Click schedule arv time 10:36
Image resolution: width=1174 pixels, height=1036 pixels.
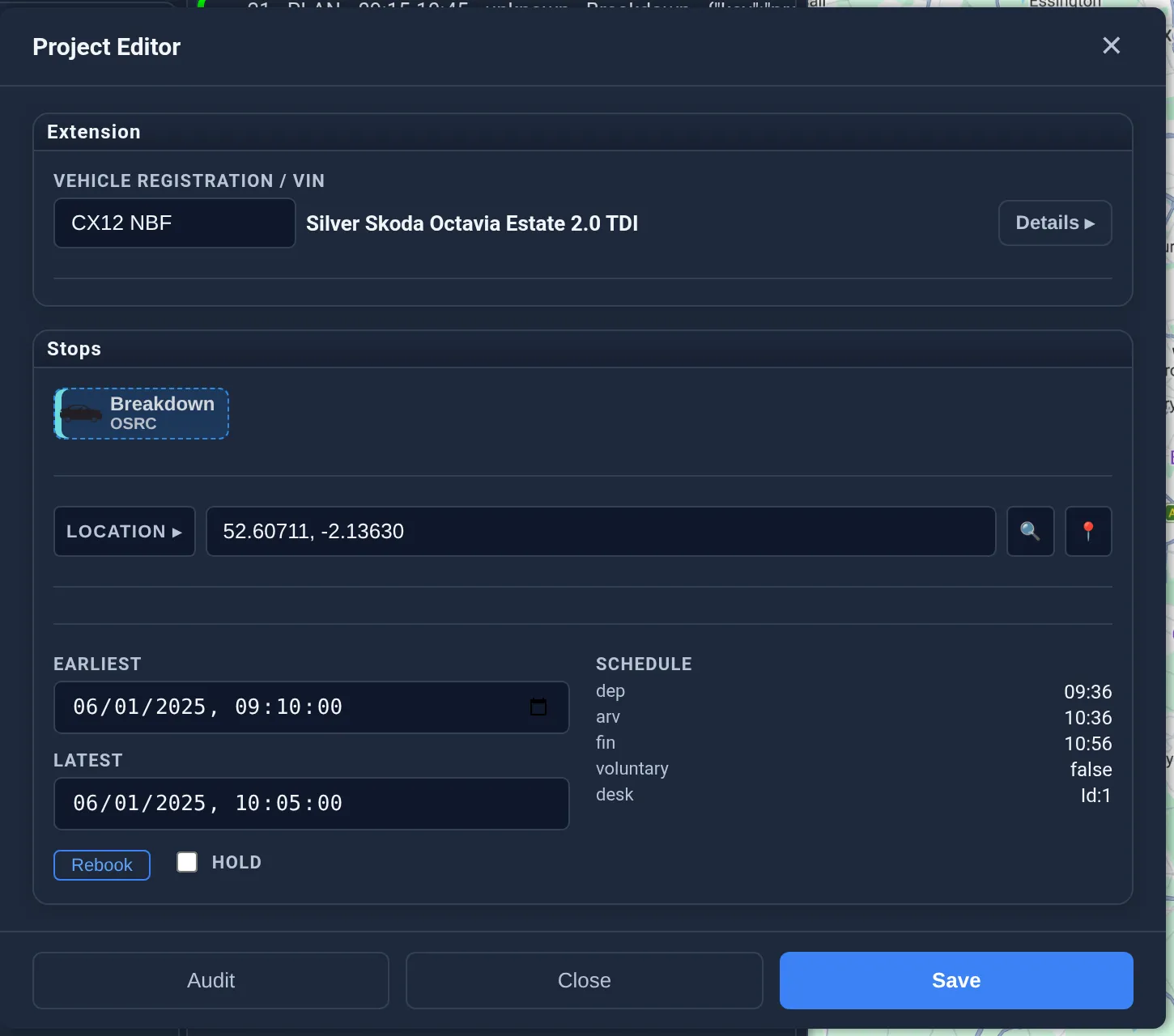point(1088,717)
